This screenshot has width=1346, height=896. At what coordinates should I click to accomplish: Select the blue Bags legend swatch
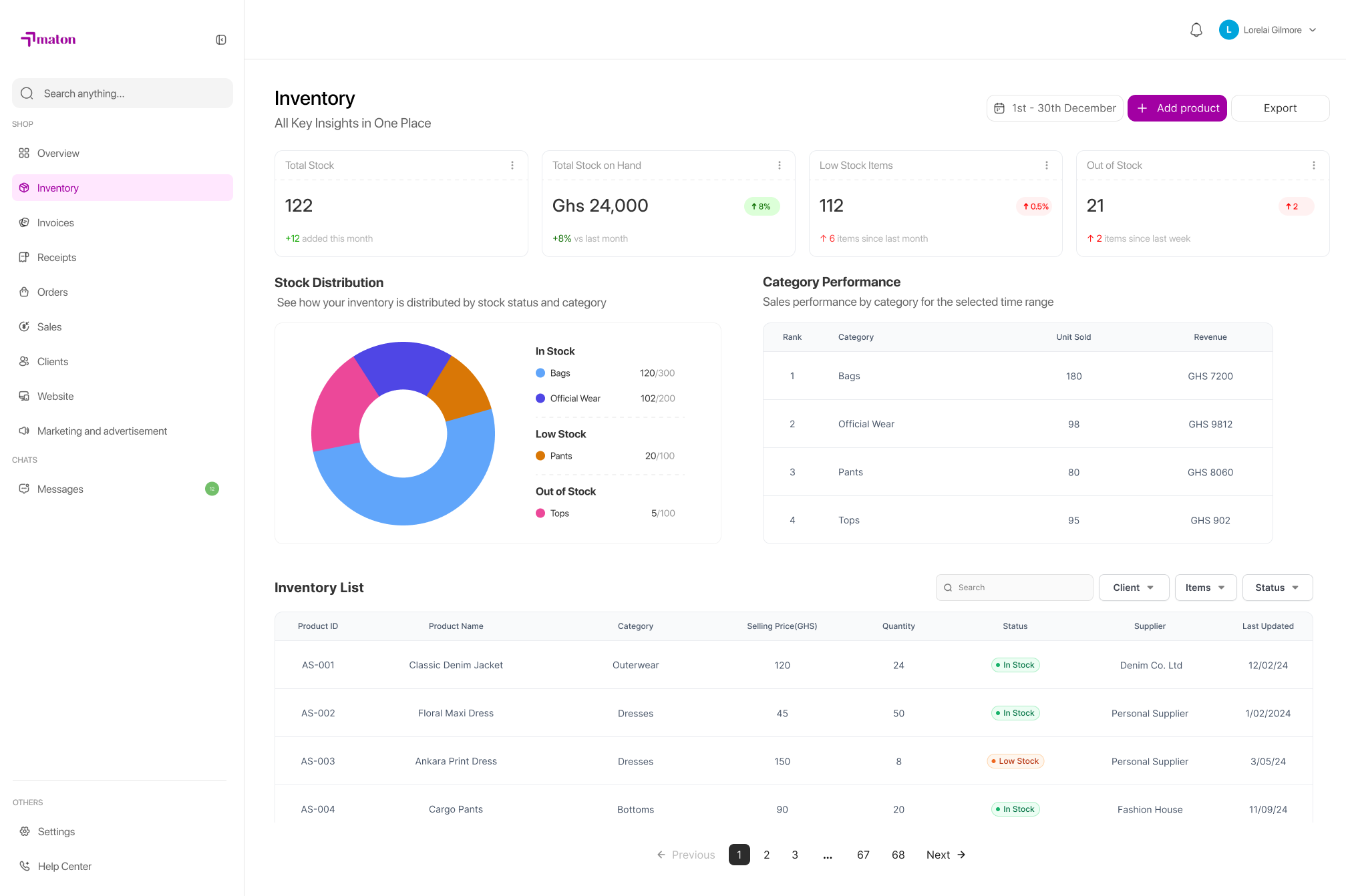540,373
